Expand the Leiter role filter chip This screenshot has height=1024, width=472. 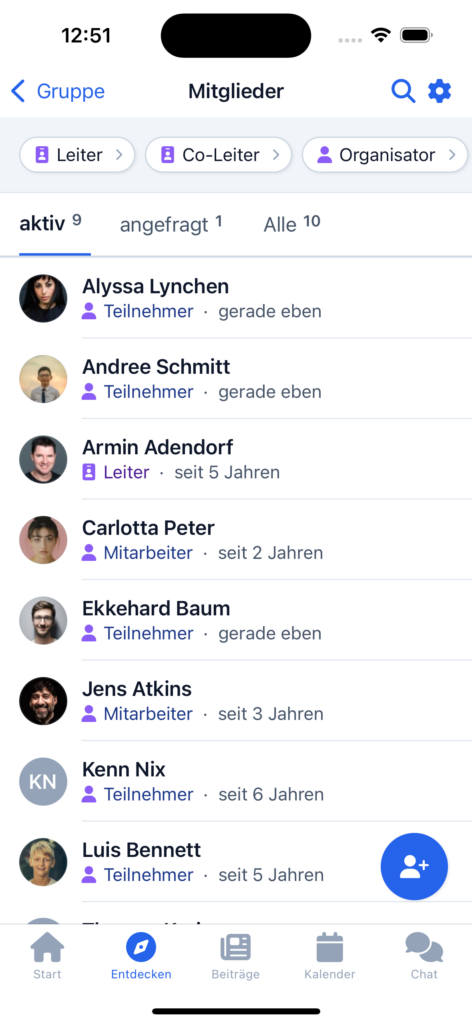77,155
